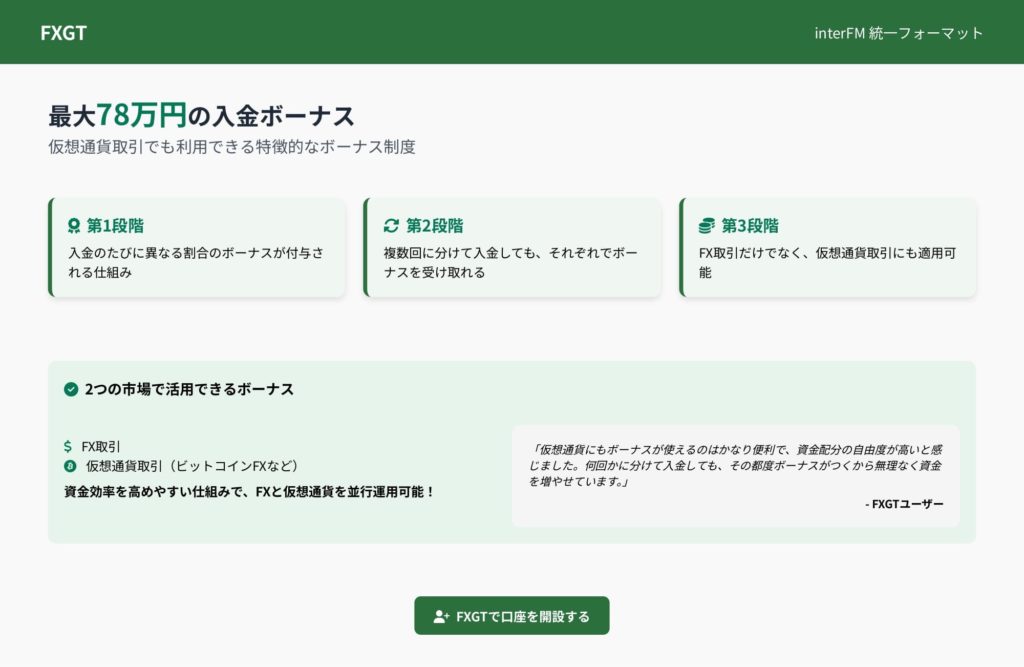Open the FXGT logo in the header
1024x667 pixels.
pos(63,33)
